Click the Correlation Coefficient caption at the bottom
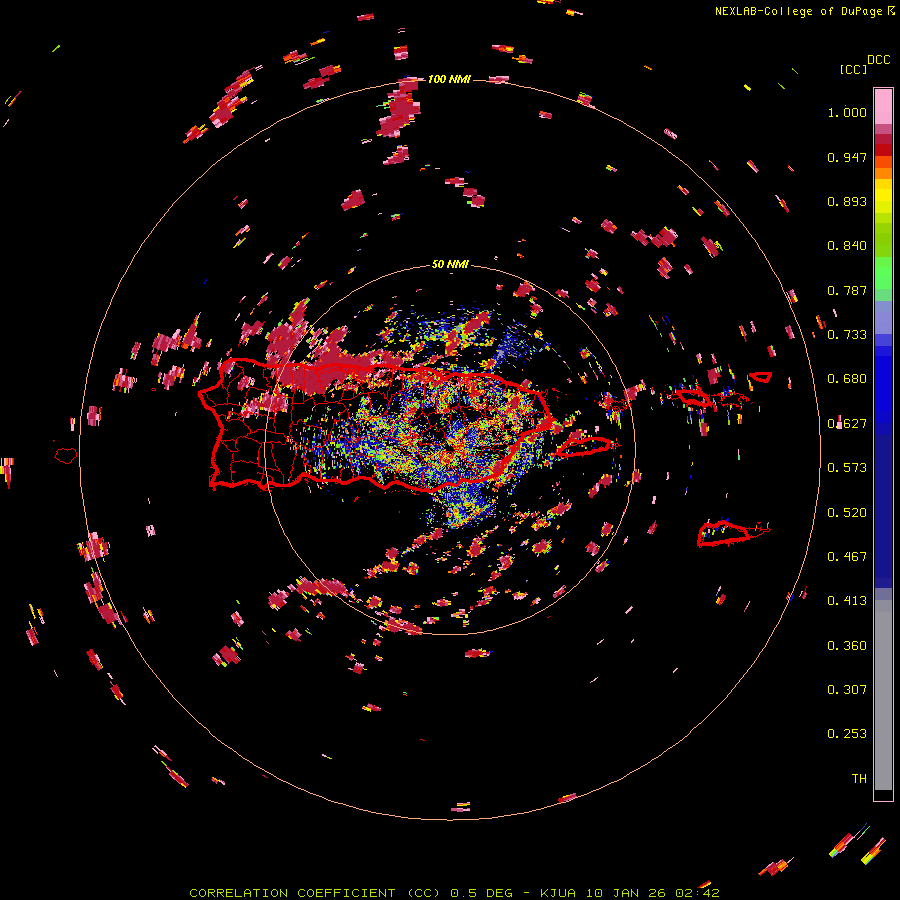 454,893
